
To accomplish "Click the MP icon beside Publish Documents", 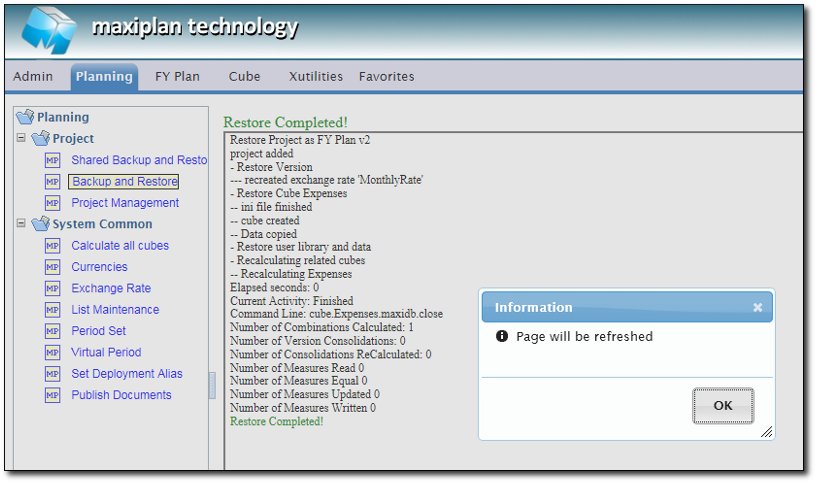I will 53,396.
